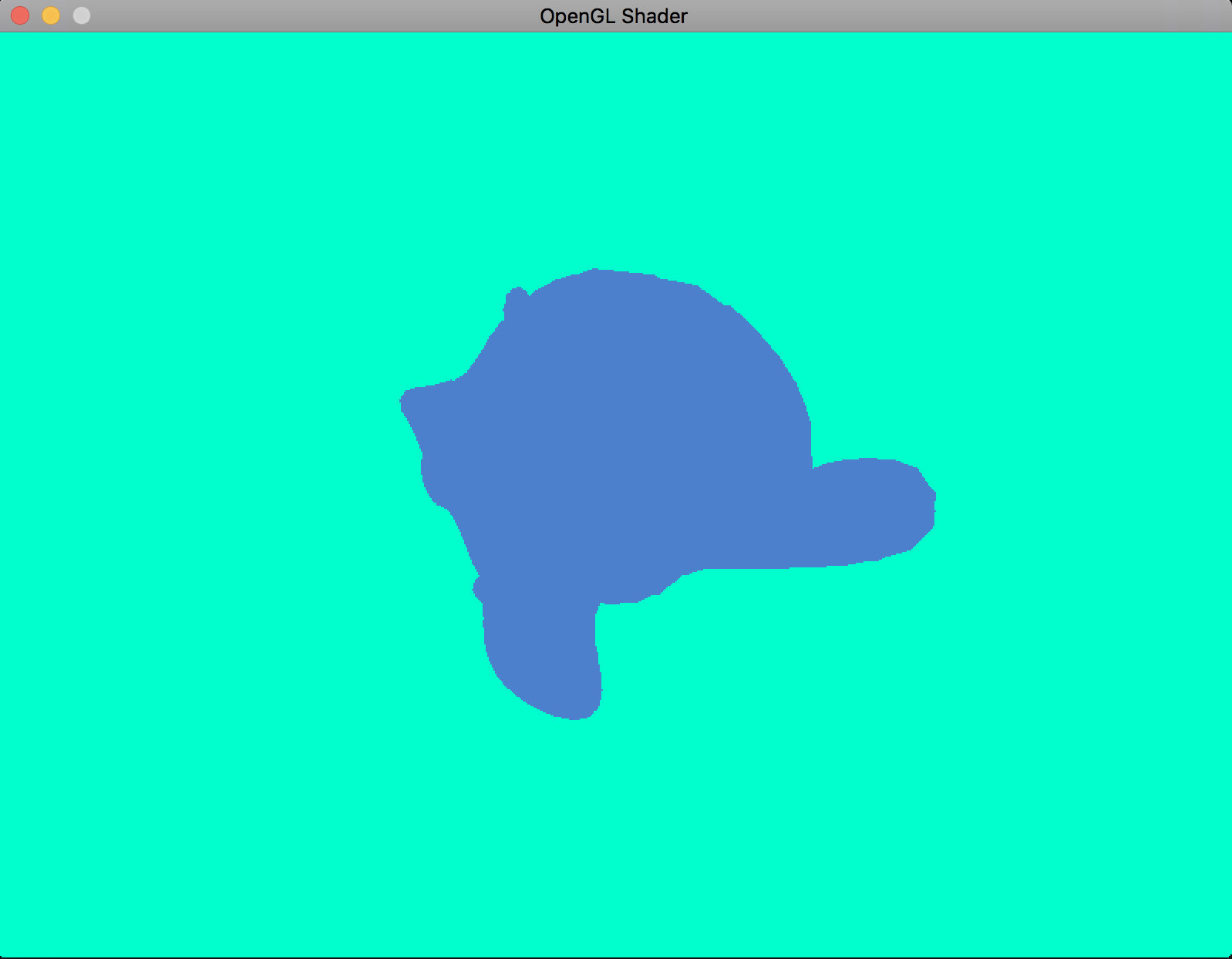Screen dimensions: 1232x959
Task: Click the "OpenGL Shader" window title
Action: 614,16
